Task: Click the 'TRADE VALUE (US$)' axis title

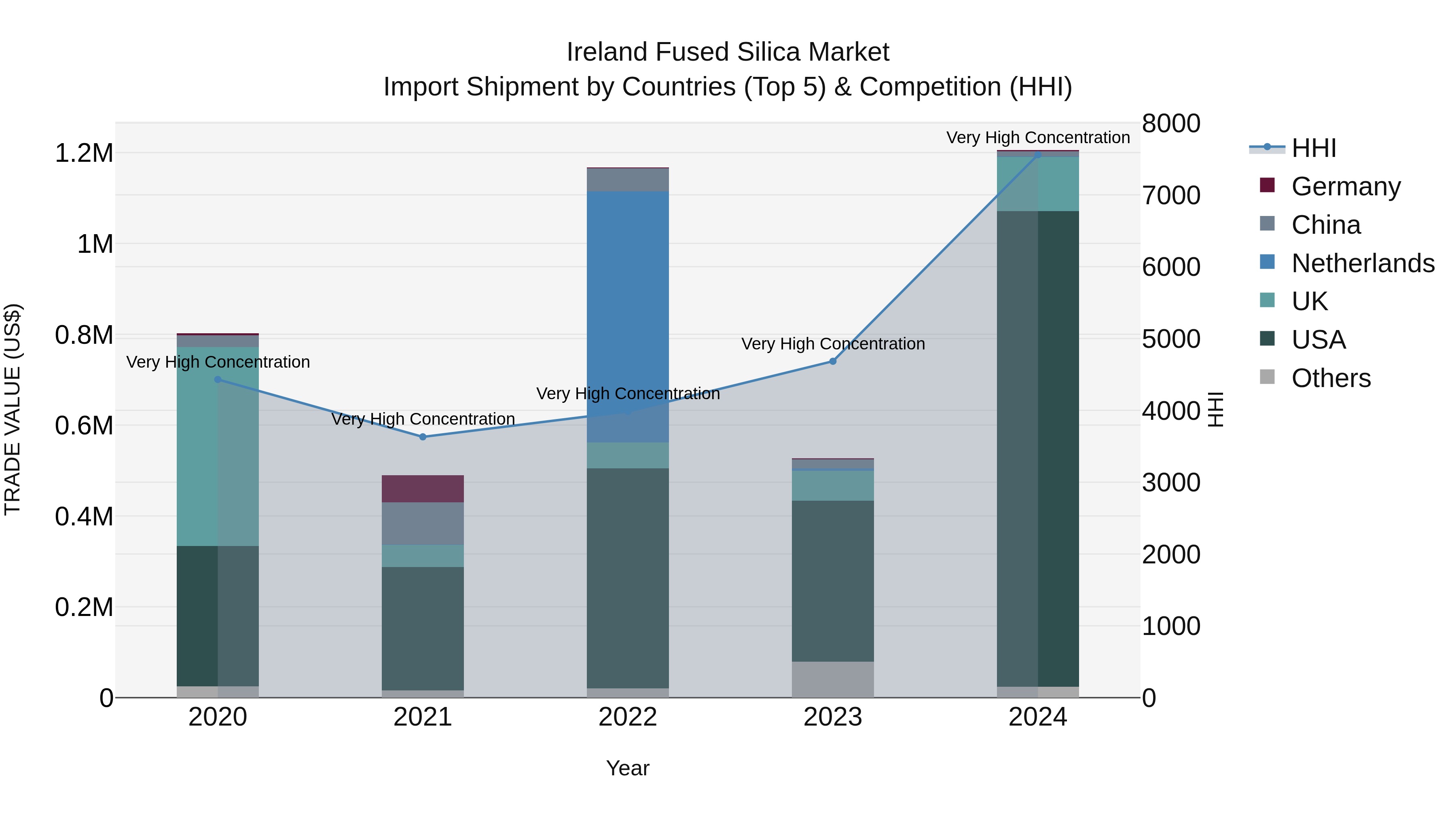Action: [13, 410]
